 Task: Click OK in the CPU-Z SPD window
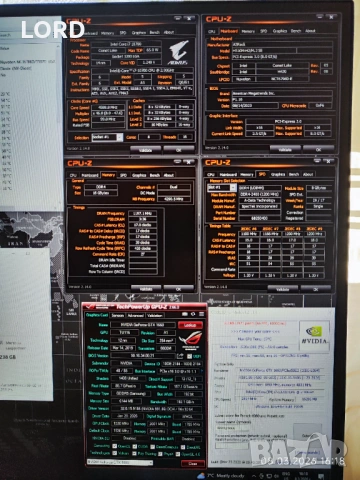point(316,289)
